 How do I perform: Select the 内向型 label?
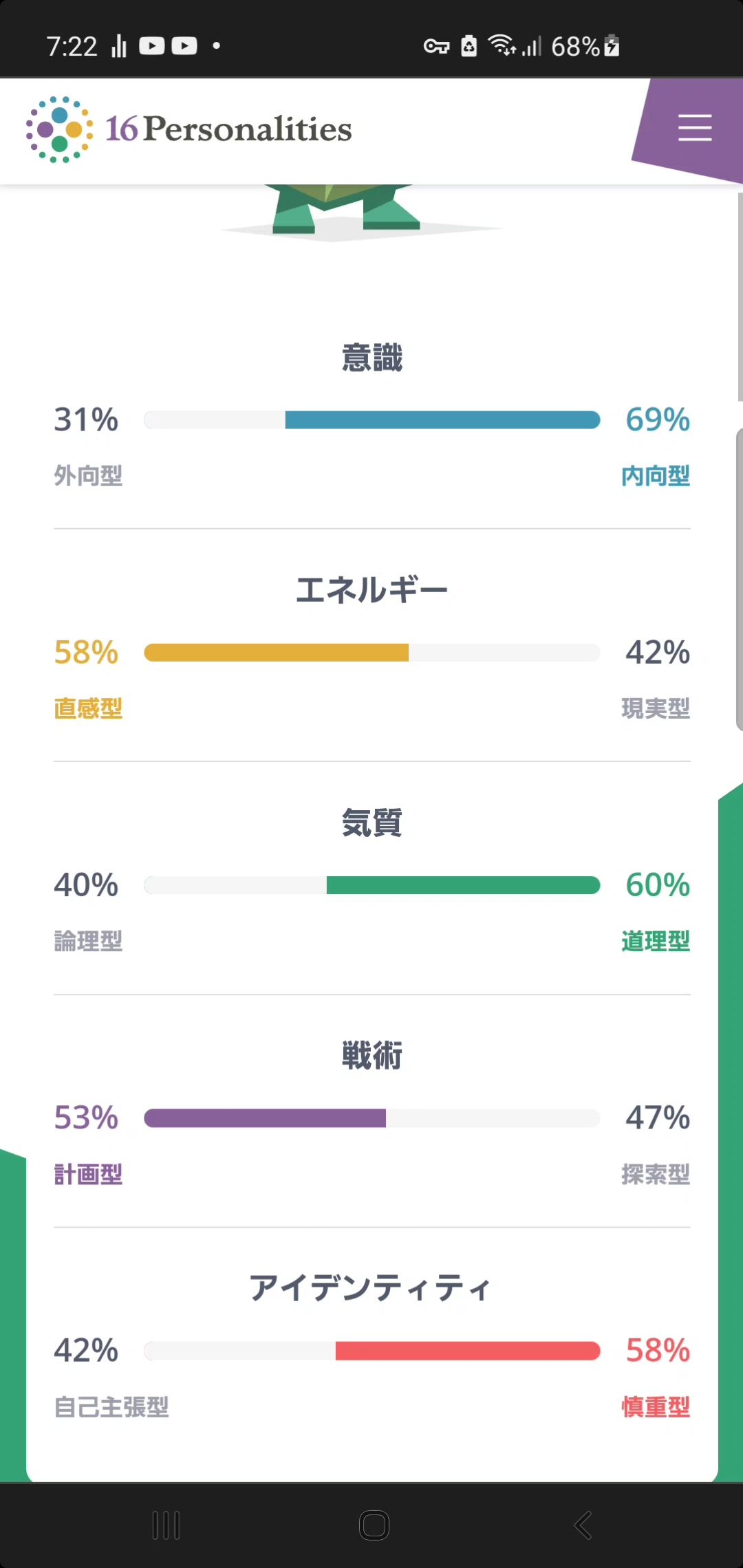pyautogui.click(x=655, y=476)
